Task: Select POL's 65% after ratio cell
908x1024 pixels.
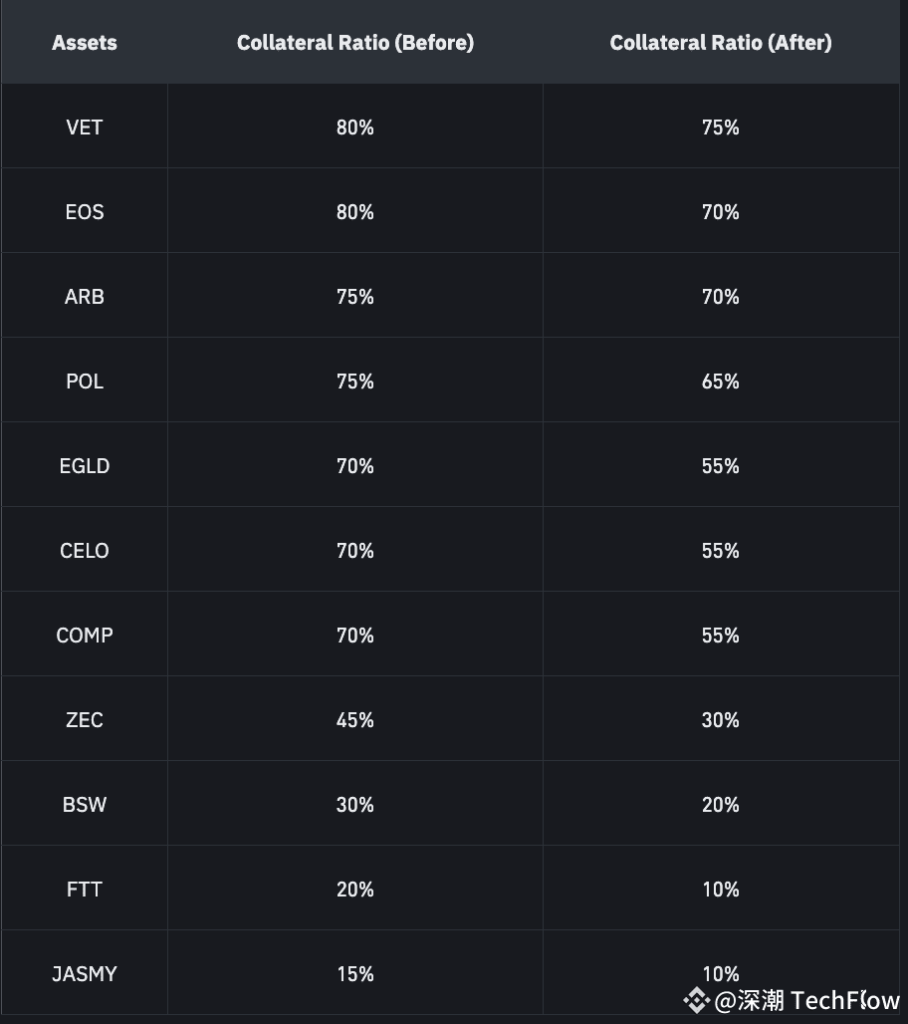Action: point(720,381)
